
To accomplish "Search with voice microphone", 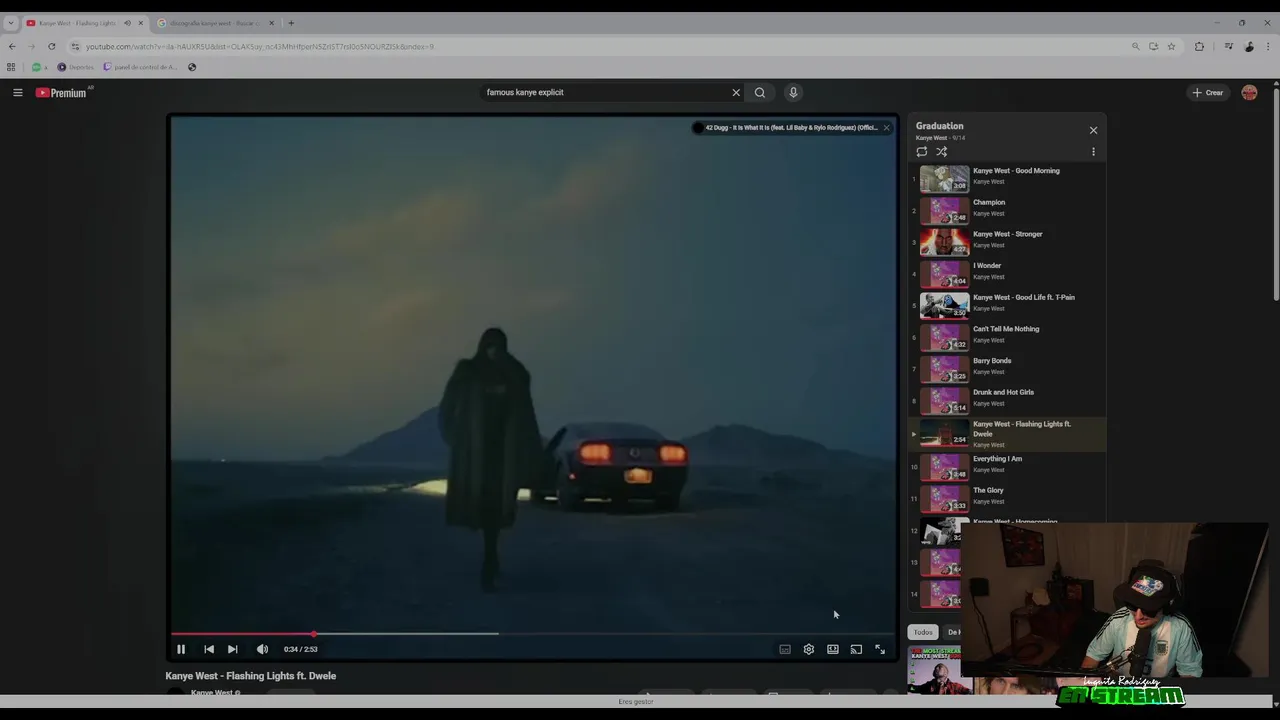I will (x=793, y=92).
